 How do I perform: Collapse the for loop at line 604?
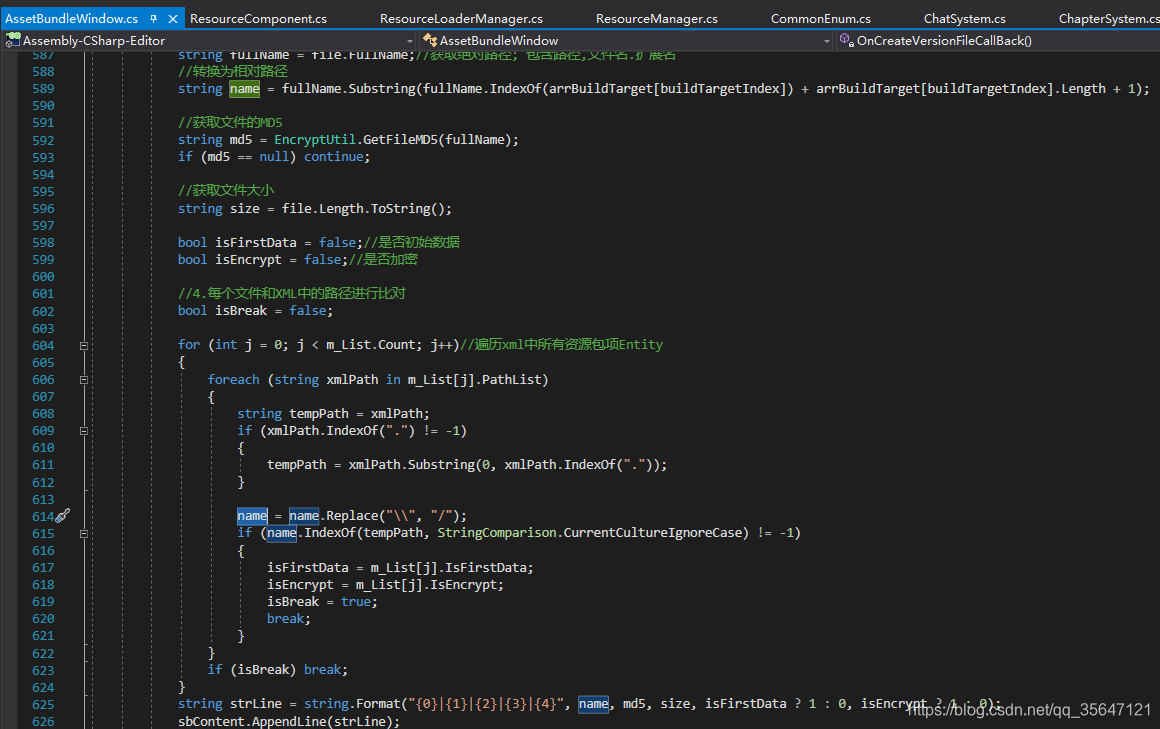tap(84, 346)
